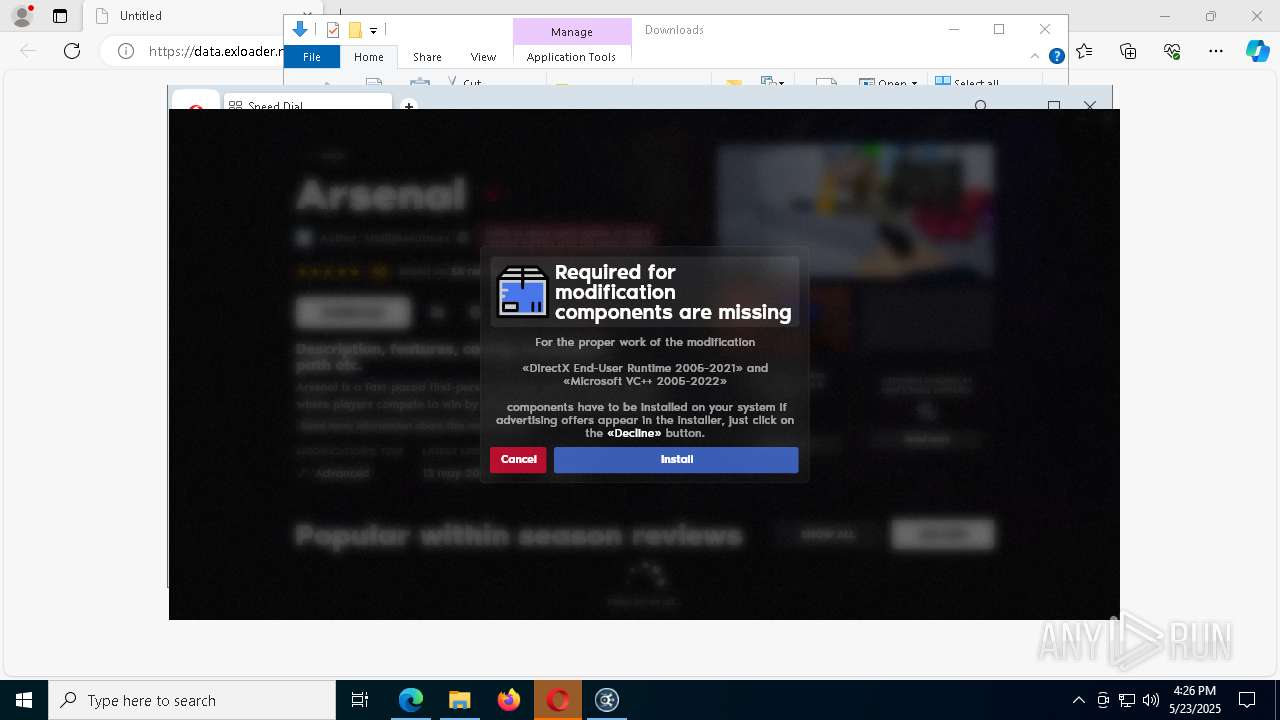Click Explorer Properties checkmark quick access icon
Image resolution: width=1280 pixels, height=720 pixels.
333,30
